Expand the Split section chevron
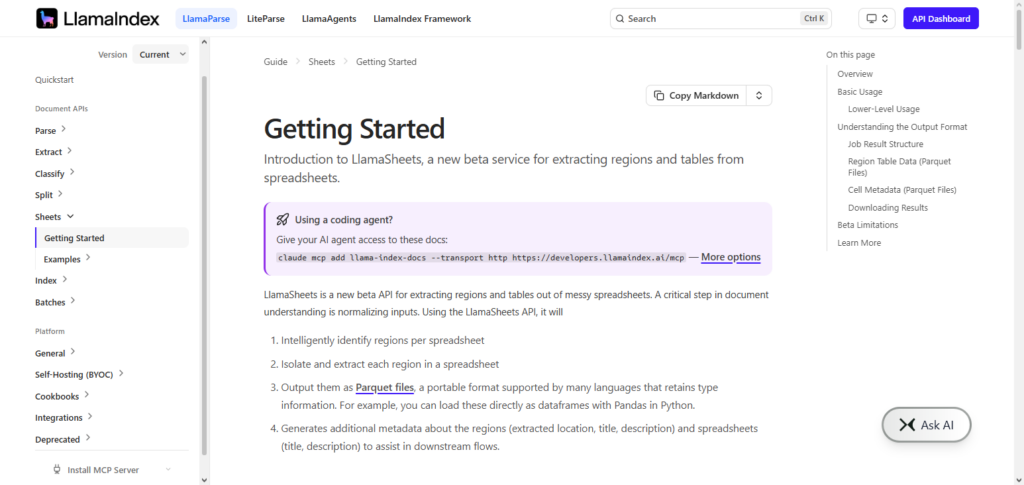This screenshot has width=1024, height=485. tap(60, 194)
